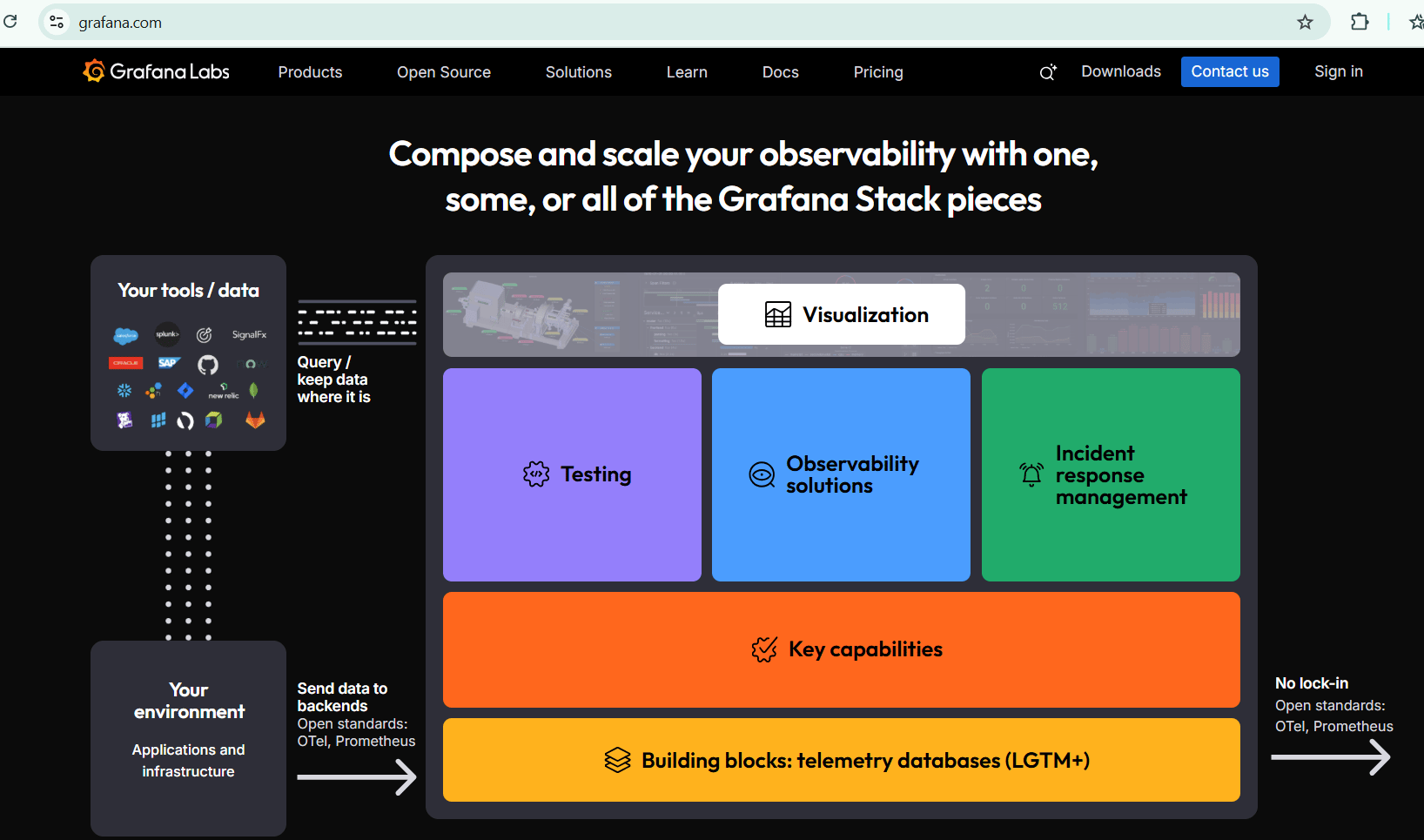Image resolution: width=1424 pixels, height=840 pixels.
Task: Select the purple Testing tile
Action: pyautogui.click(x=572, y=474)
